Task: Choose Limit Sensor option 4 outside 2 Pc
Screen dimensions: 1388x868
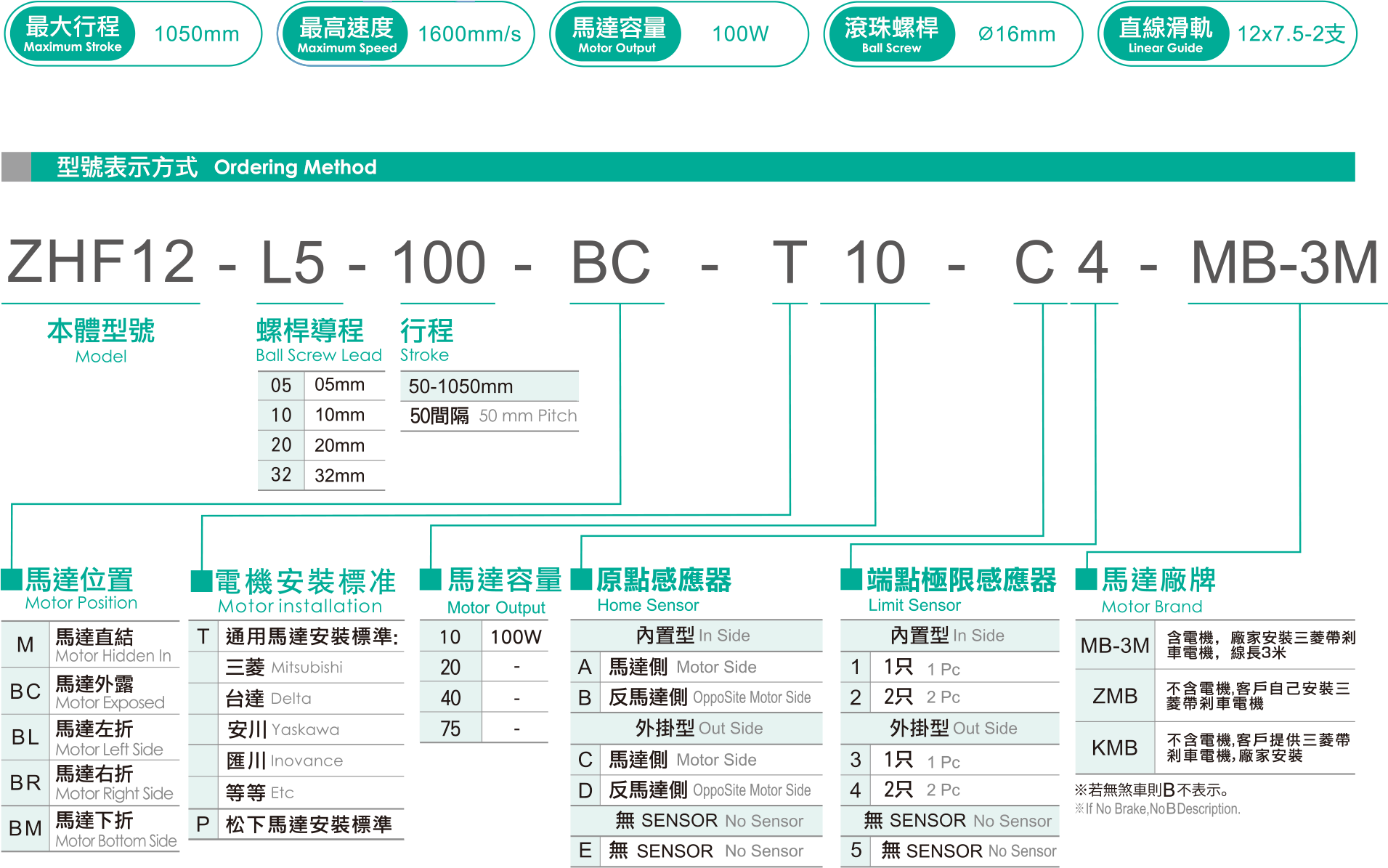Action: click(x=949, y=790)
